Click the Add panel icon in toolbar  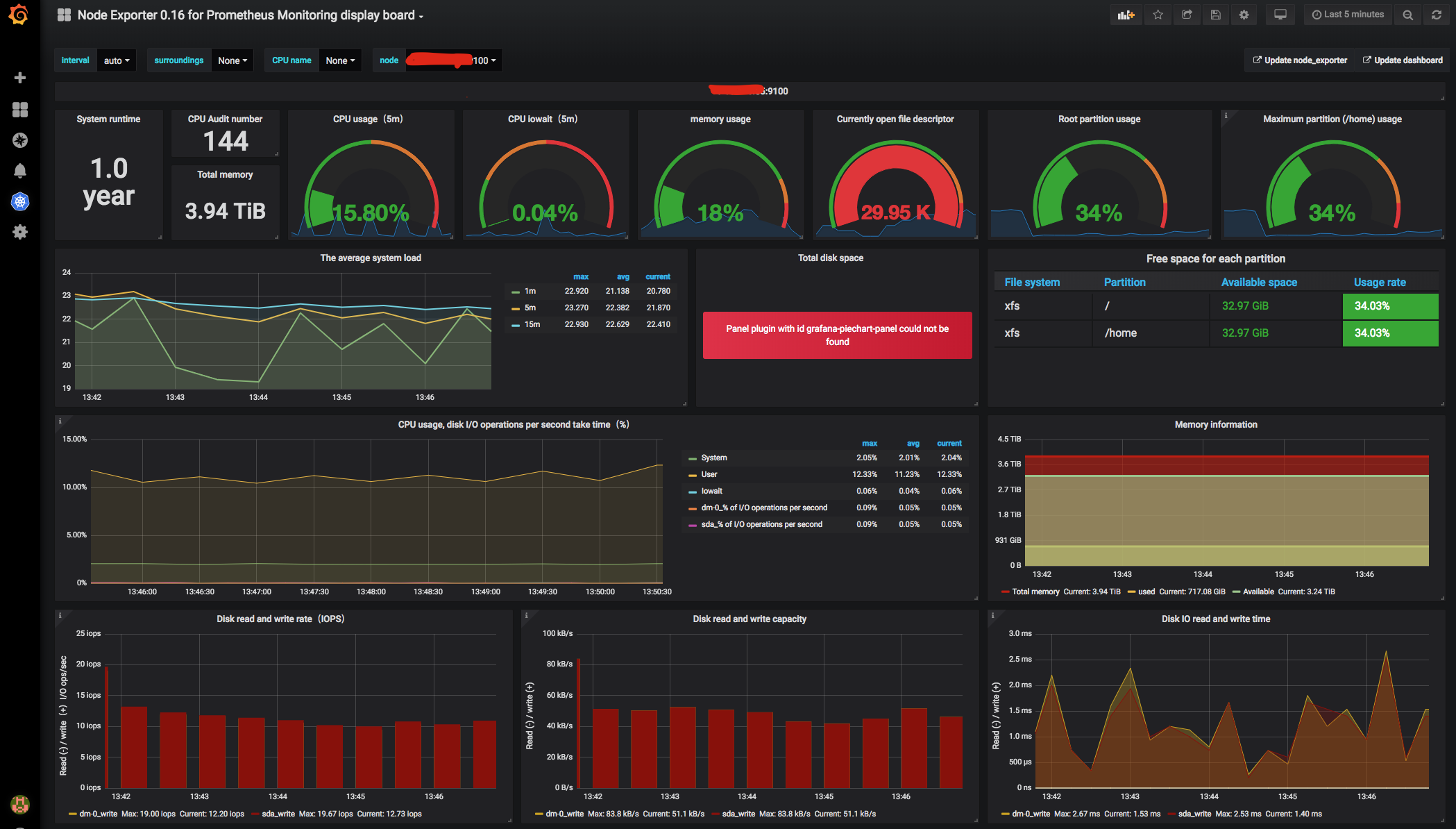pos(1126,15)
